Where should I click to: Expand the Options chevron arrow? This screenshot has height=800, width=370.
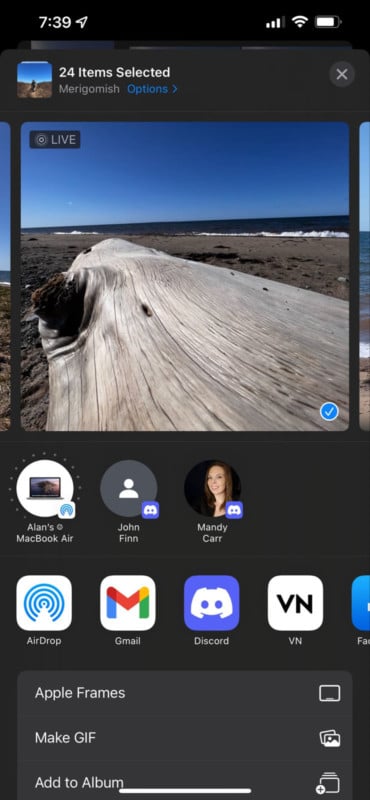point(175,89)
